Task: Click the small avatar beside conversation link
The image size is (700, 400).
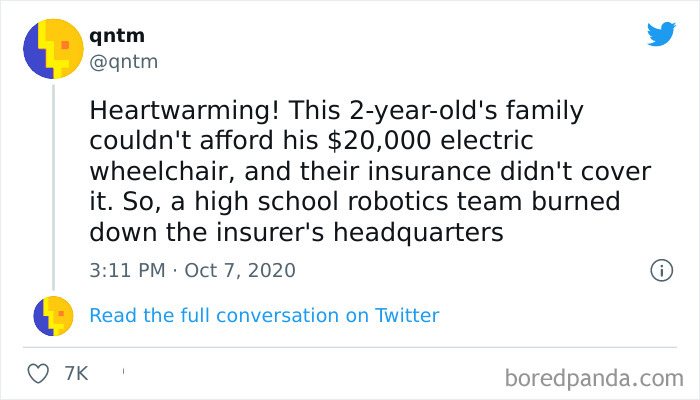Action: click(52, 315)
